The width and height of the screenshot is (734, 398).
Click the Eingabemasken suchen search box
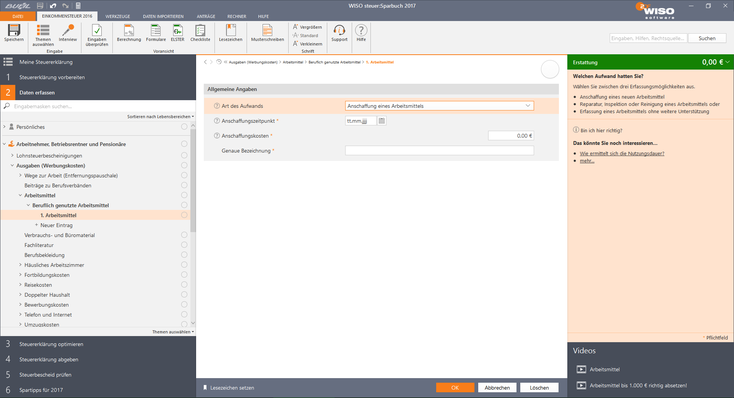(x=98, y=106)
